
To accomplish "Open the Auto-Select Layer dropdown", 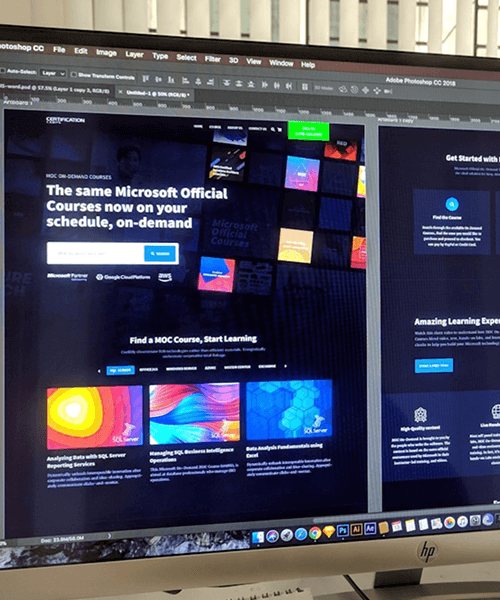I will [53, 73].
